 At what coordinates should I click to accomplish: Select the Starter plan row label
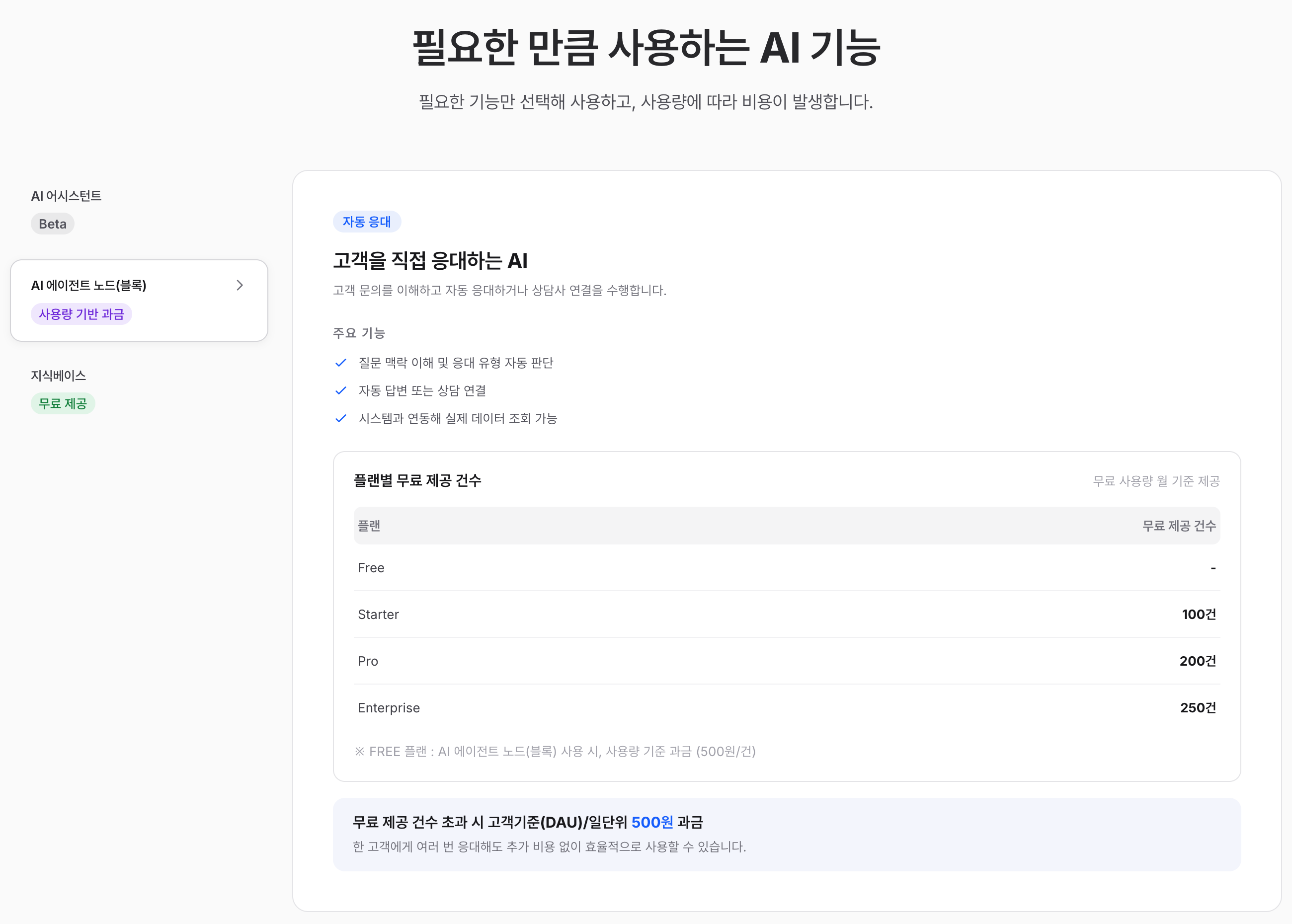[378, 615]
